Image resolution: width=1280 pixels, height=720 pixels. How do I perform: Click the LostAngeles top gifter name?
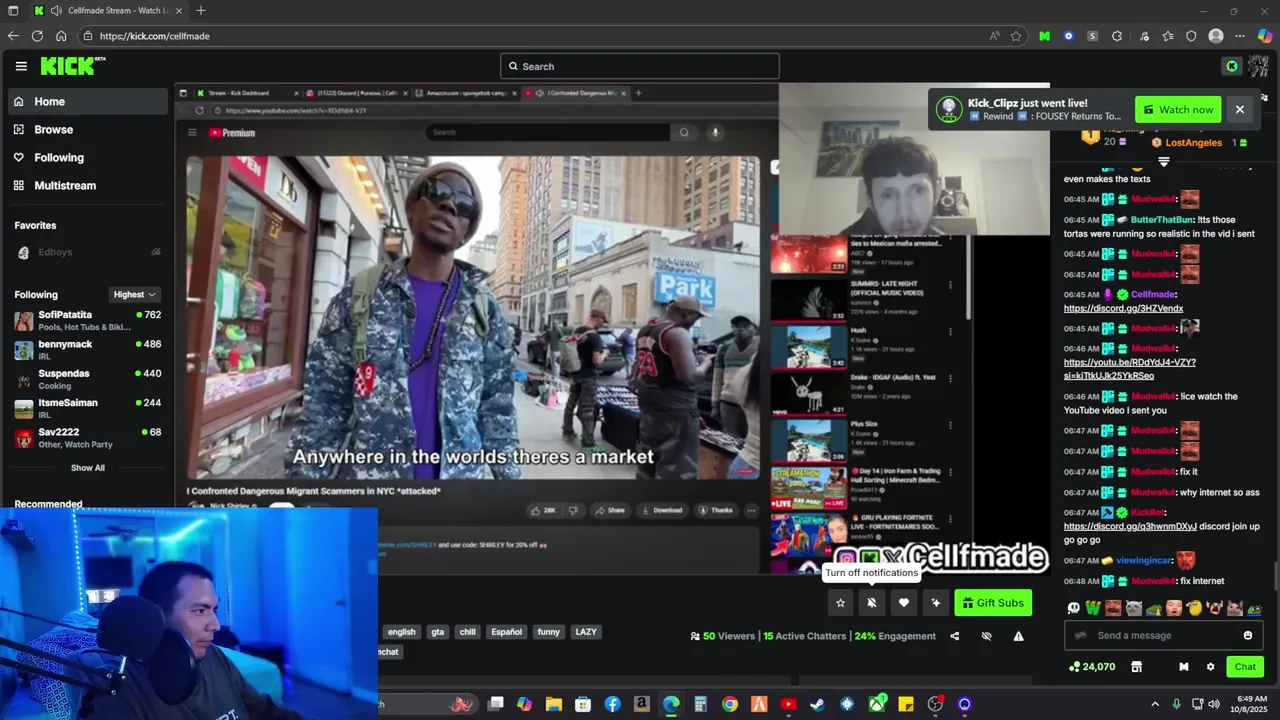[1194, 143]
